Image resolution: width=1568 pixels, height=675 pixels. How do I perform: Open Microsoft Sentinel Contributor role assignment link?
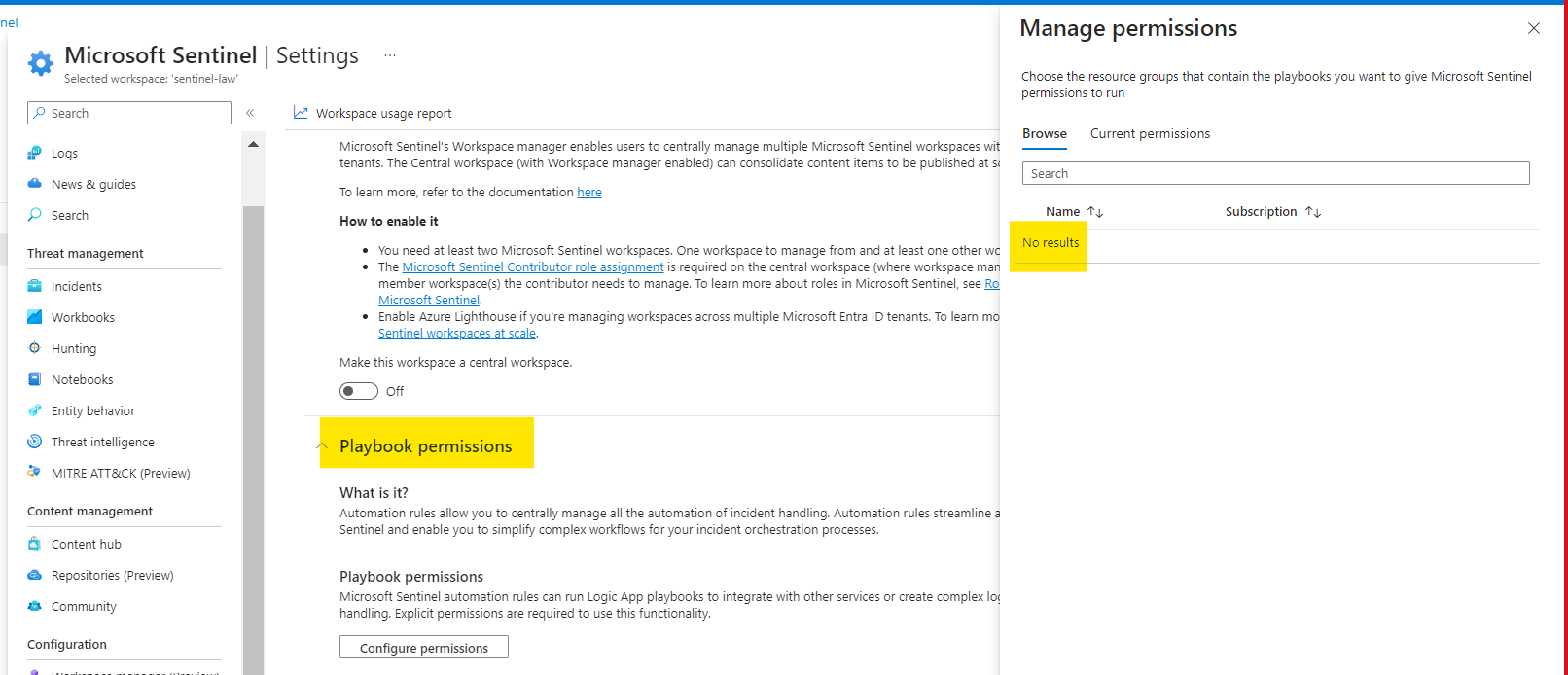[533, 267]
